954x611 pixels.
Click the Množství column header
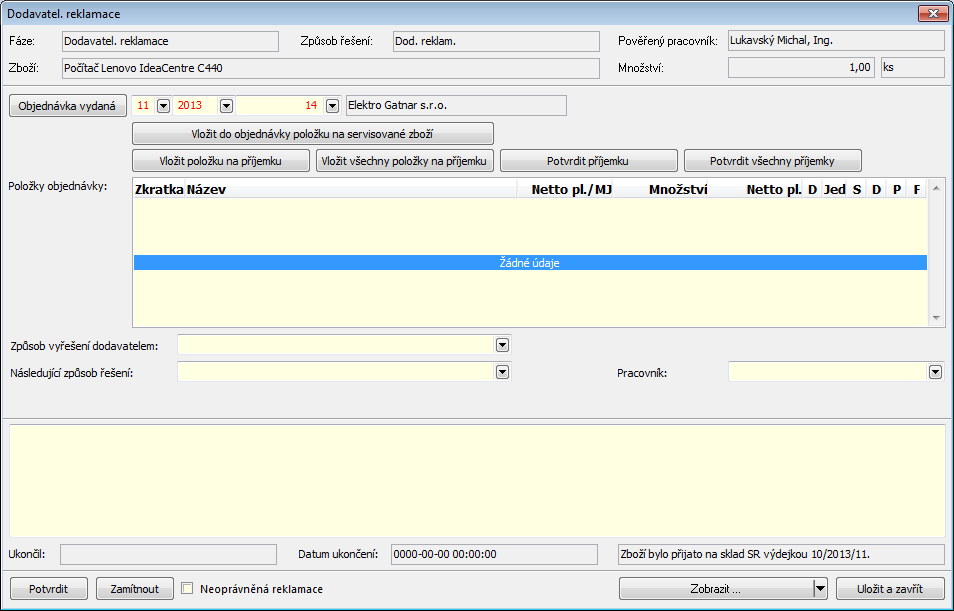click(x=661, y=189)
